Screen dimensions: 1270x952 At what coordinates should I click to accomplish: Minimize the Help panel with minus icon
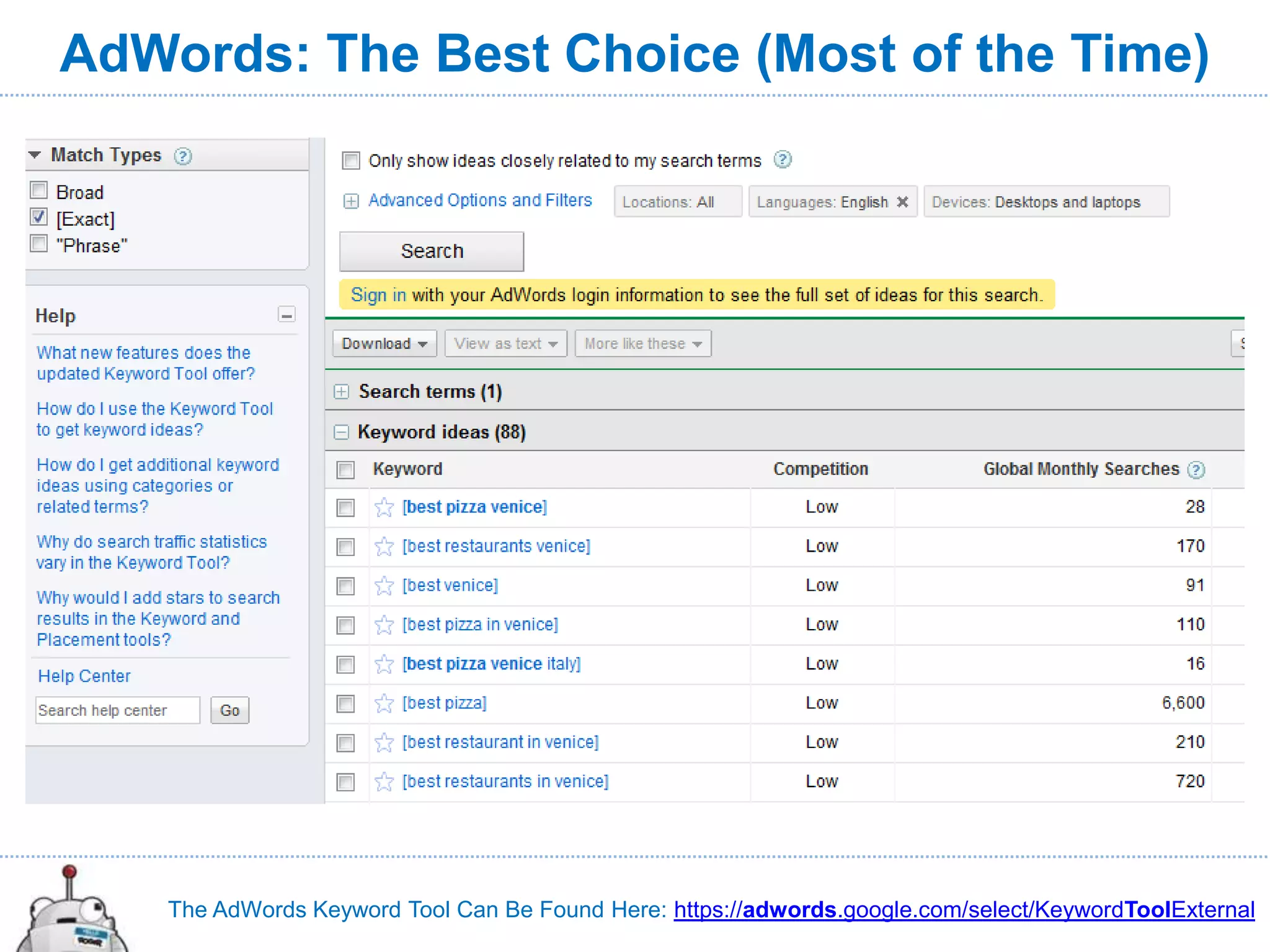[286, 315]
